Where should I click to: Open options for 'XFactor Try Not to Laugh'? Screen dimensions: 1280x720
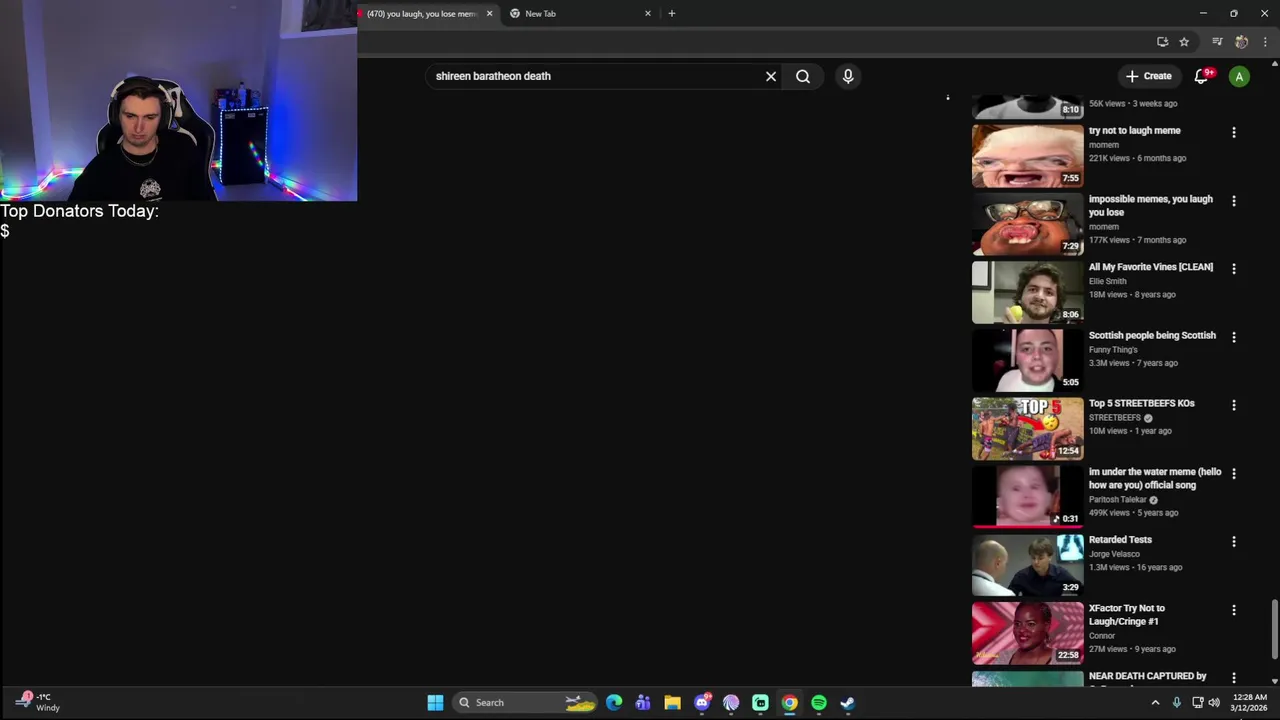(x=1234, y=609)
